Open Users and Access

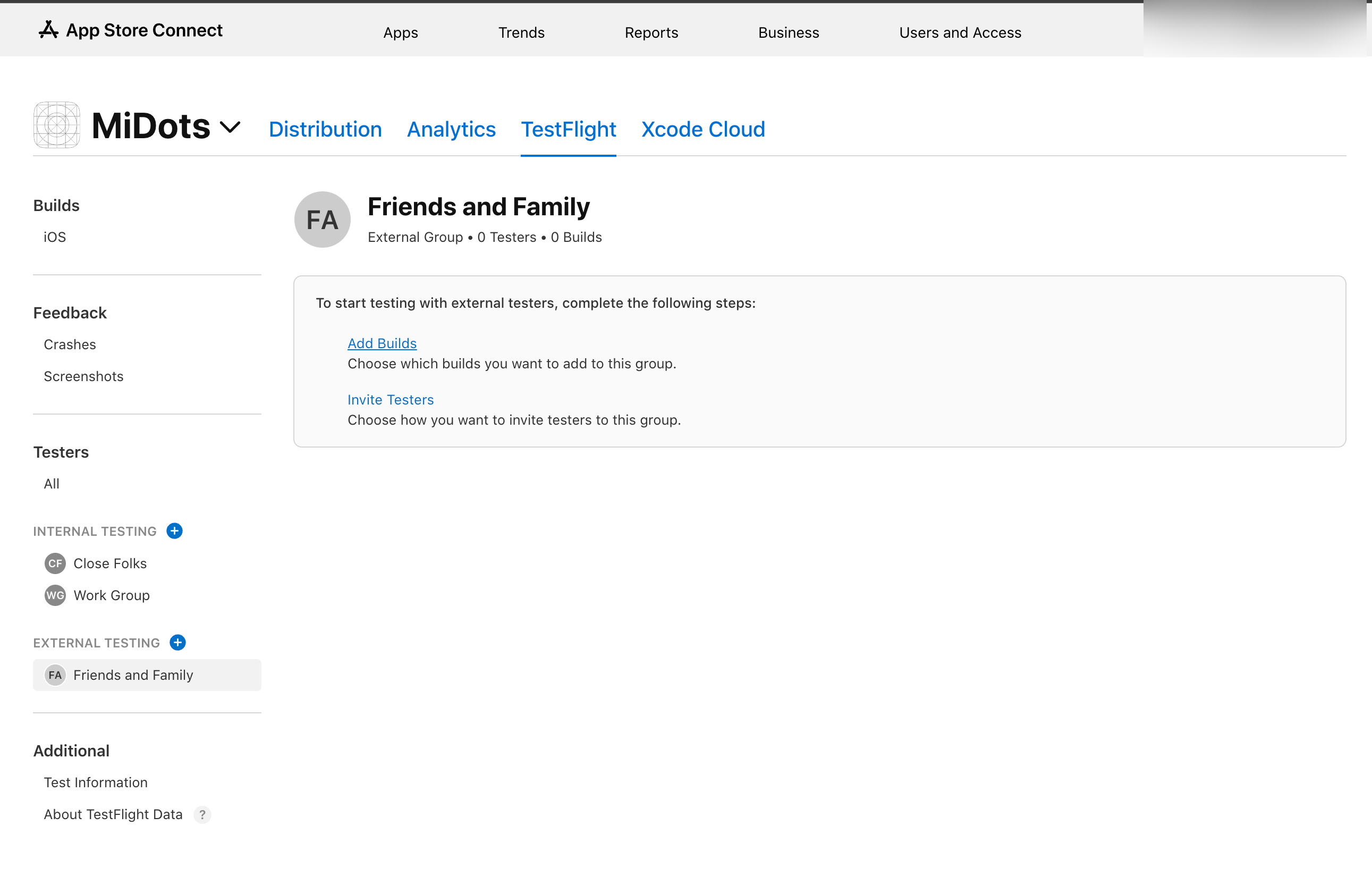[960, 32]
